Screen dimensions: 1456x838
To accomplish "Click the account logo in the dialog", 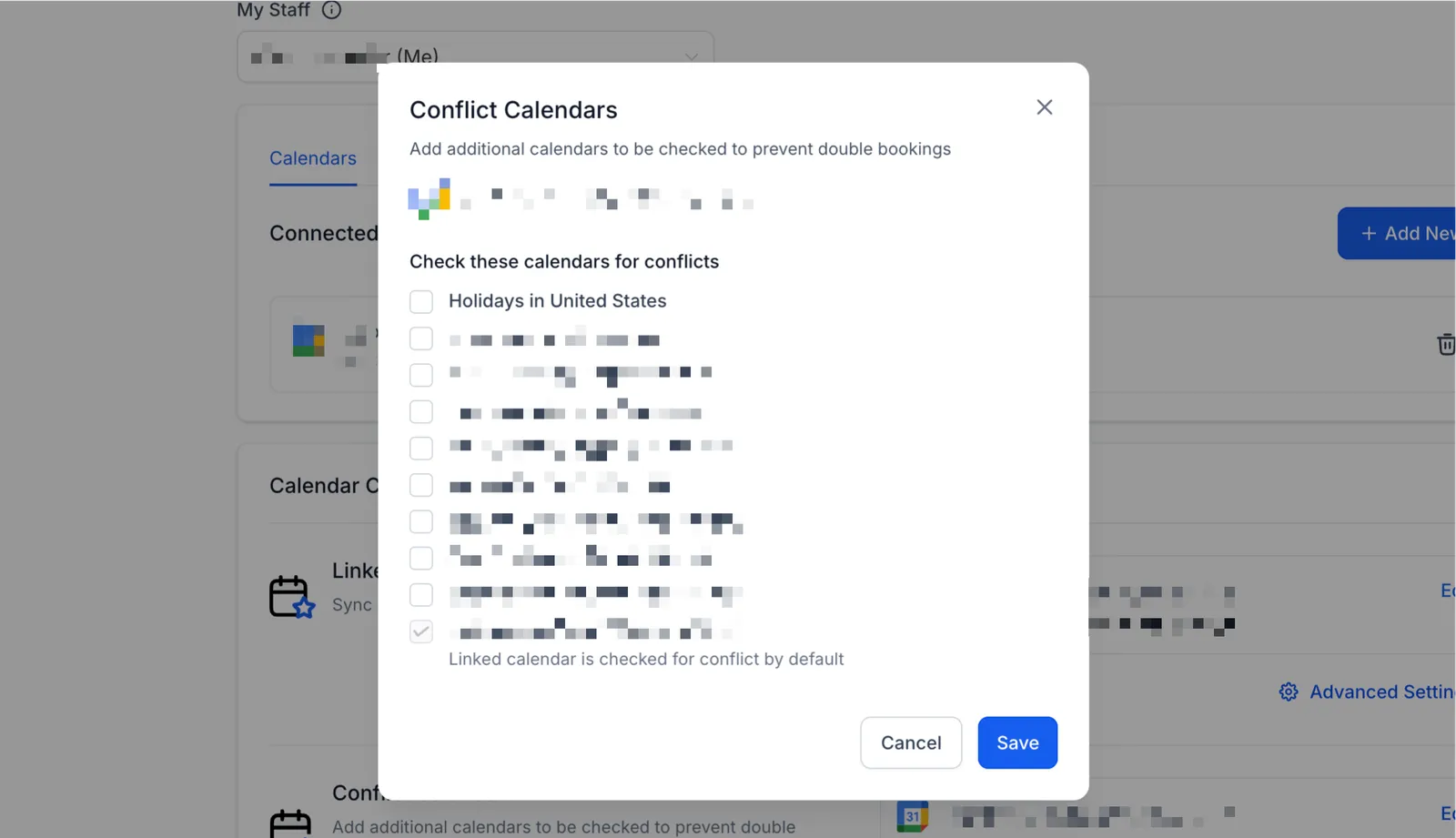I will click(430, 198).
